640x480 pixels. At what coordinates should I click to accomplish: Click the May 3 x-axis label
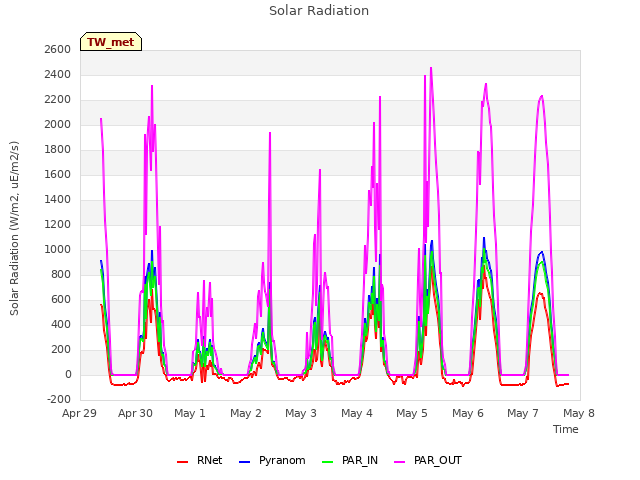pos(301,413)
